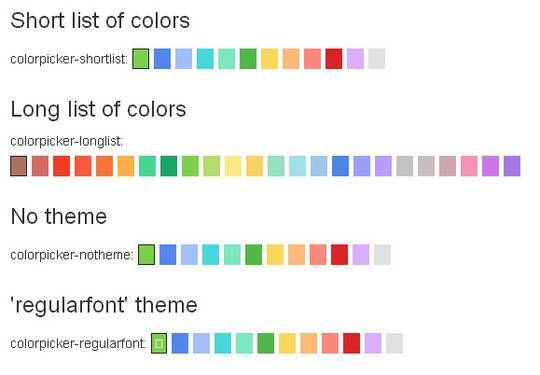This screenshot has width=540, height=375.
Task: Pick the orange swatch in colorpicker-notheme row
Action: pyautogui.click(x=297, y=254)
